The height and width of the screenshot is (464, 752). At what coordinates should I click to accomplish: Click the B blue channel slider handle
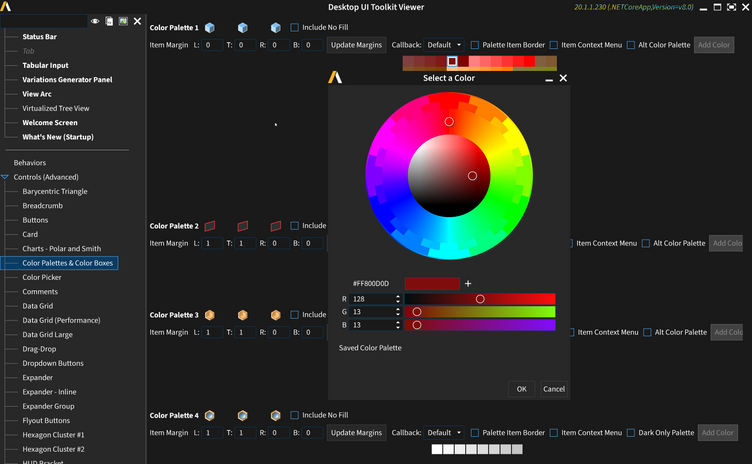(417, 325)
